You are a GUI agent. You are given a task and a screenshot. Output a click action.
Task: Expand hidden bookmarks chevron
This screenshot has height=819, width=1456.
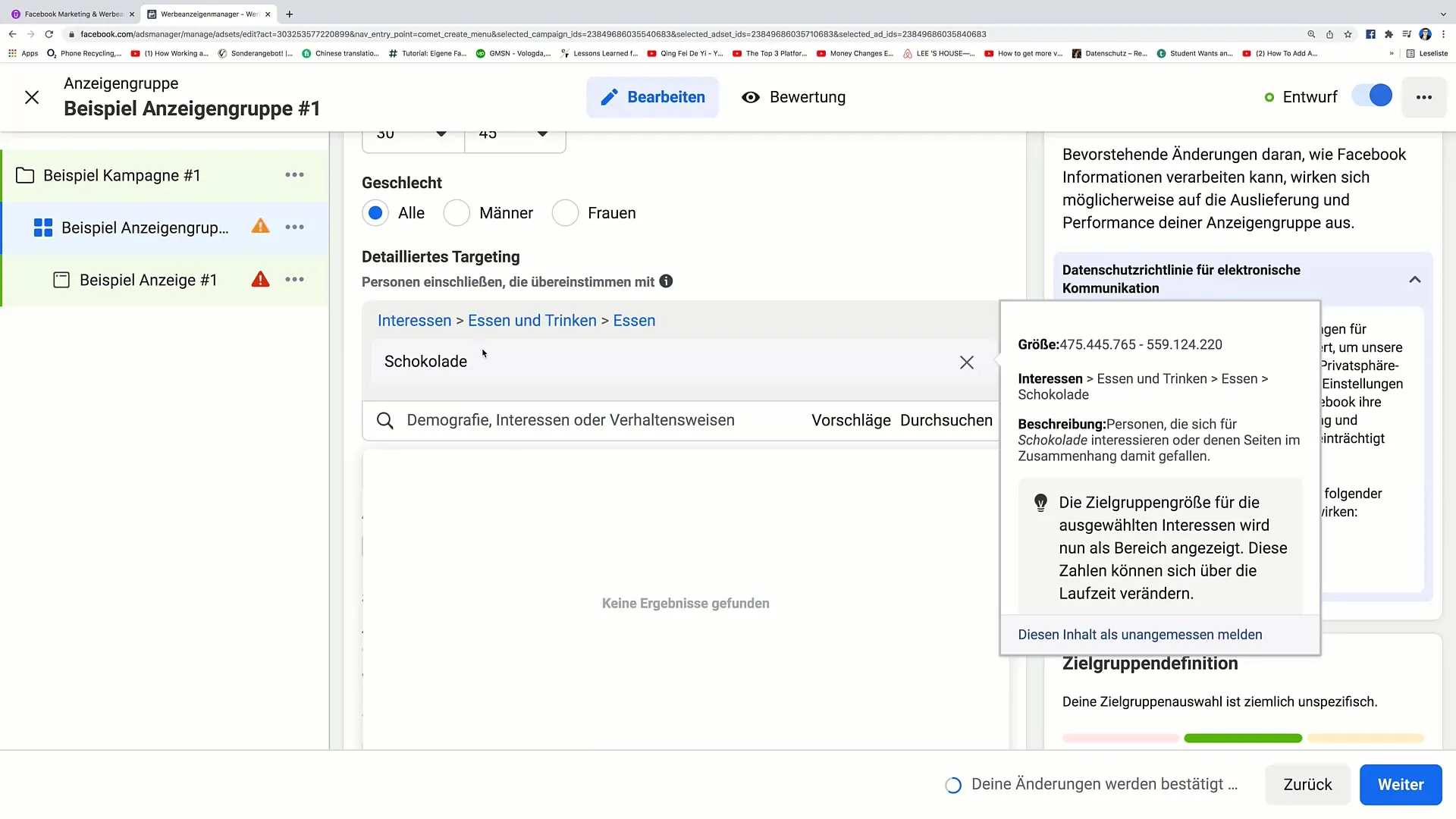[x=1392, y=53]
